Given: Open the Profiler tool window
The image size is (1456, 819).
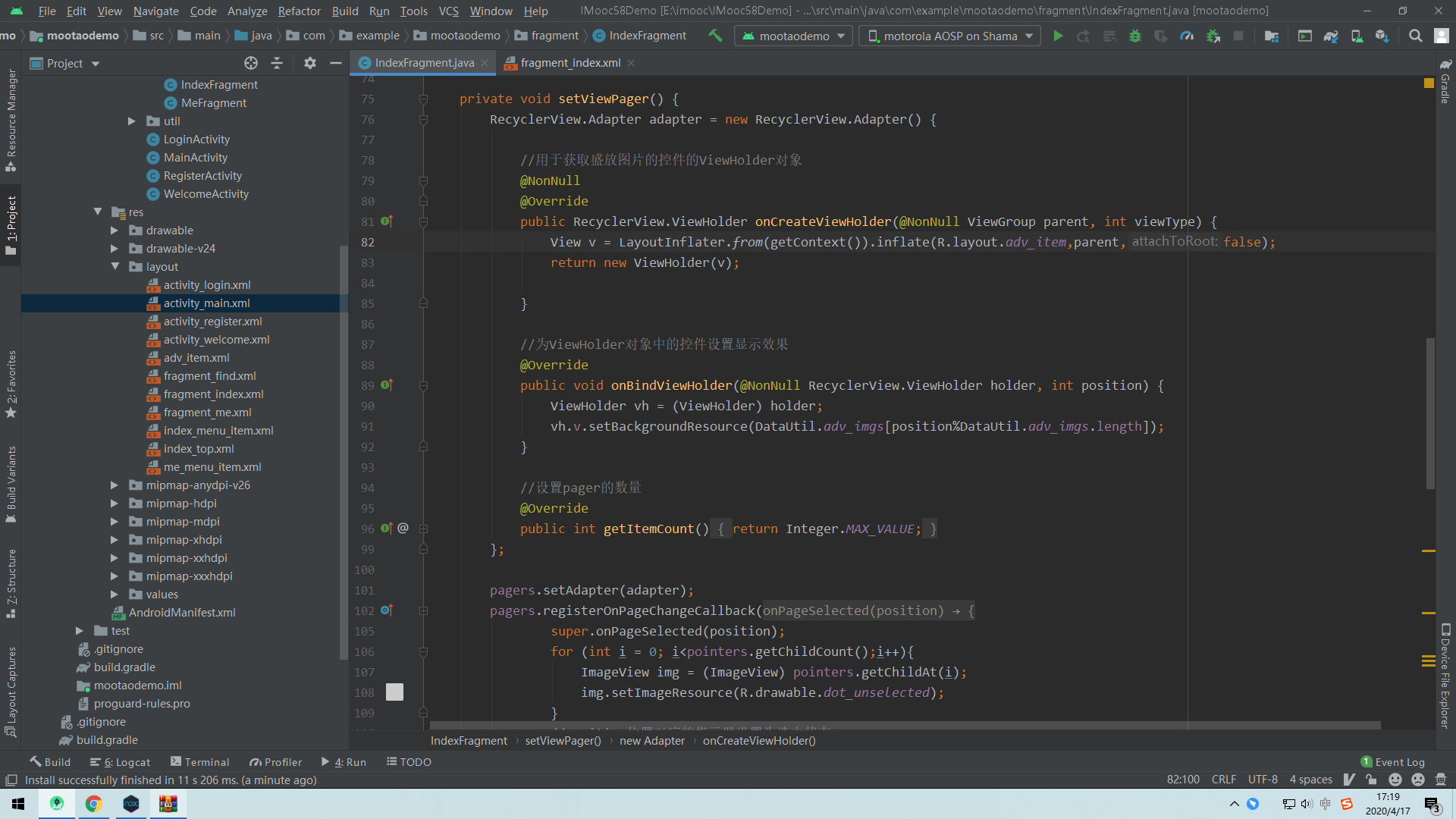Looking at the screenshot, I should (275, 762).
